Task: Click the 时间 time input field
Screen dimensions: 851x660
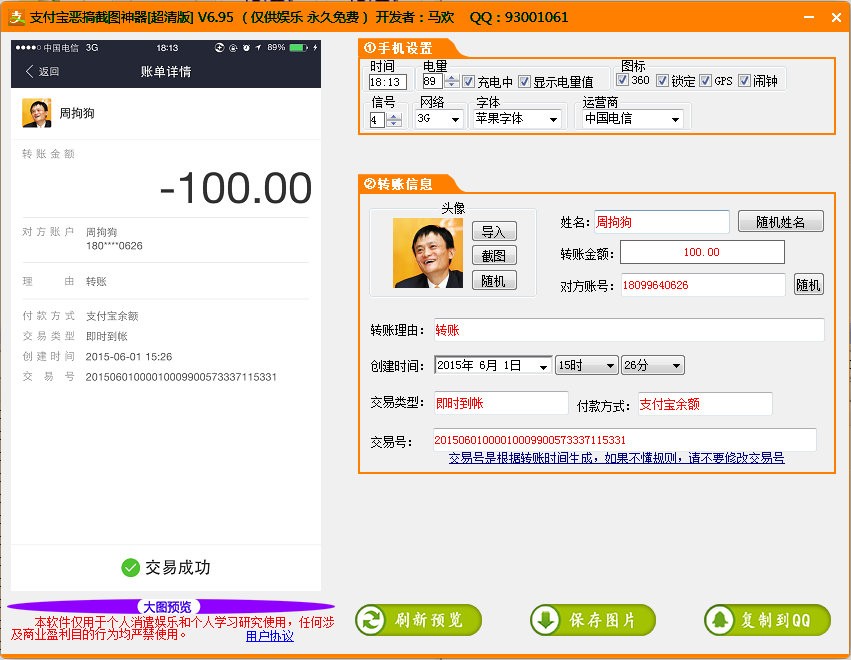Action: pyautogui.click(x=388, y=82)
